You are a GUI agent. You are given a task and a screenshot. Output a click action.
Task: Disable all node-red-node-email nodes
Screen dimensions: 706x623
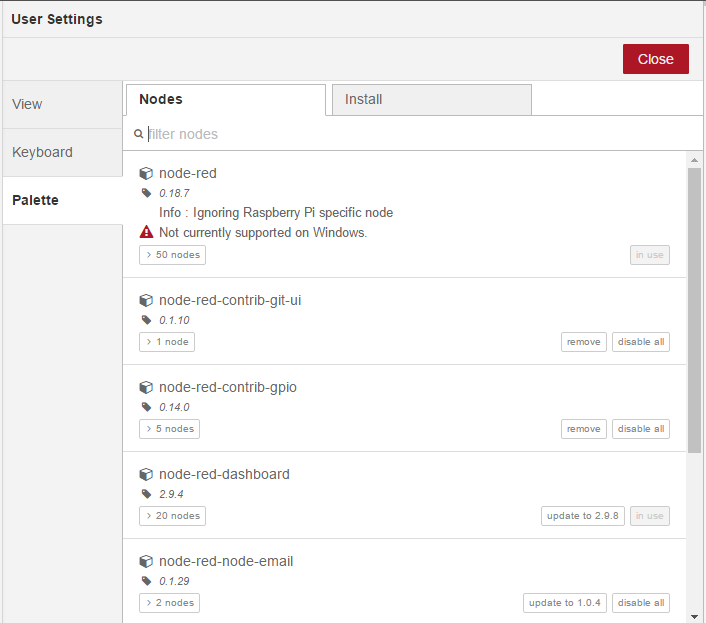coord(641,603)
